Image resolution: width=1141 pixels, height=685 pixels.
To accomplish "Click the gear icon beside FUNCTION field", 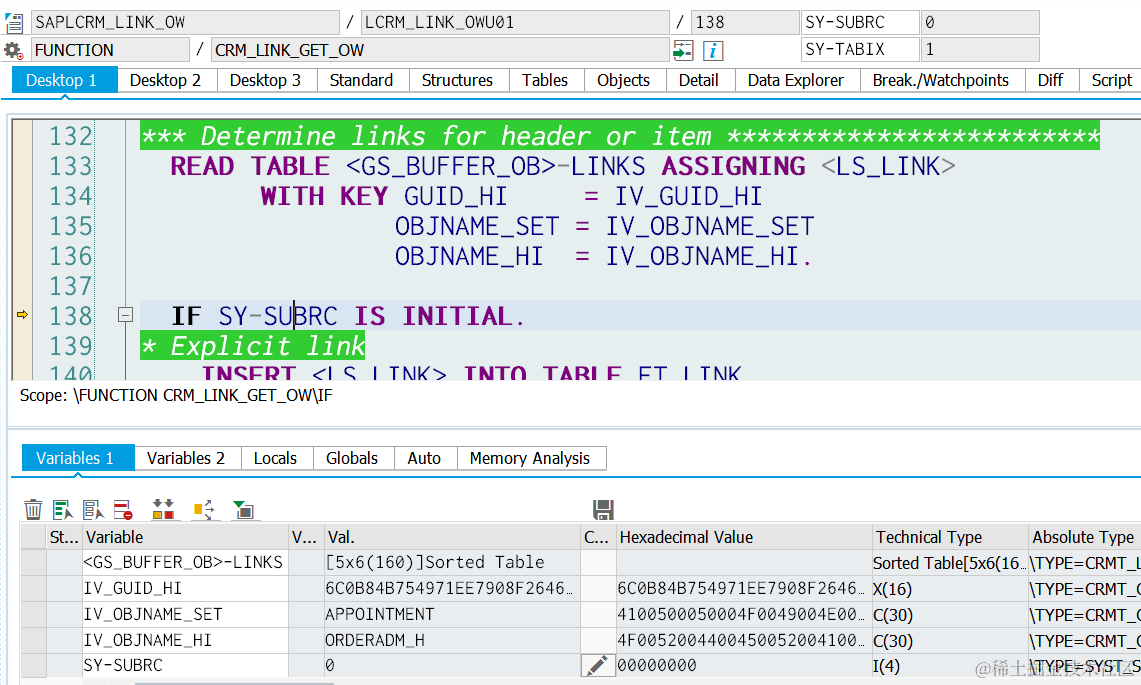I will point(13,51).
